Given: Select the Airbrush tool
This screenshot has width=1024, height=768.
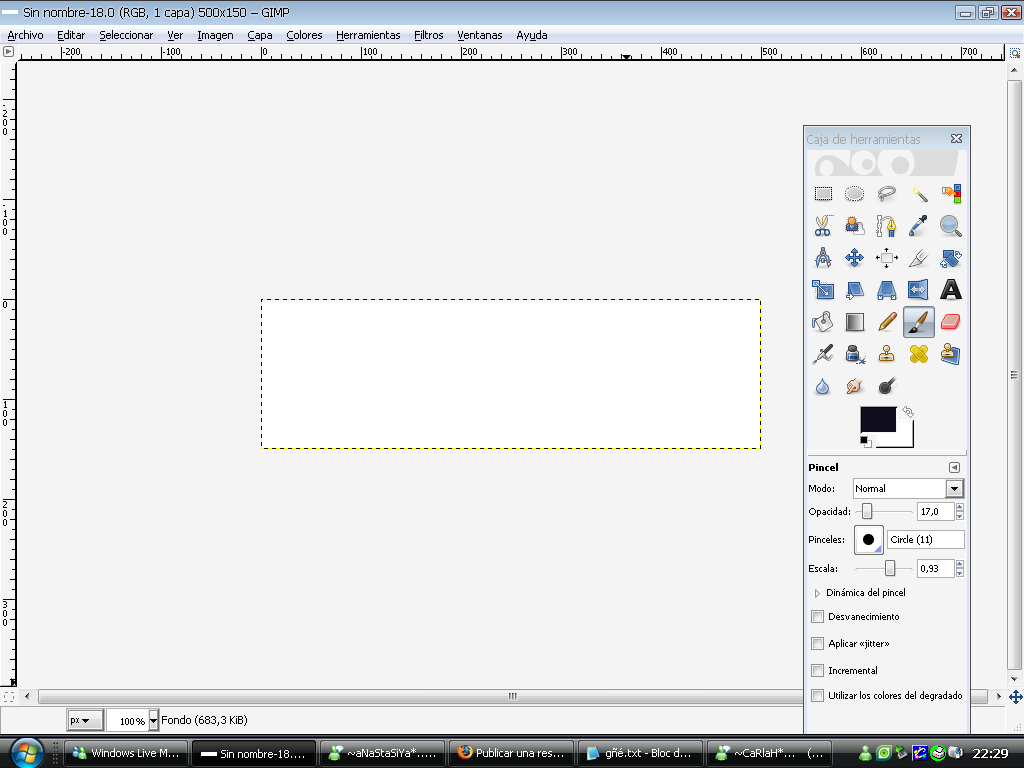Looking at the screenshot, I should (x=823, y=355).
